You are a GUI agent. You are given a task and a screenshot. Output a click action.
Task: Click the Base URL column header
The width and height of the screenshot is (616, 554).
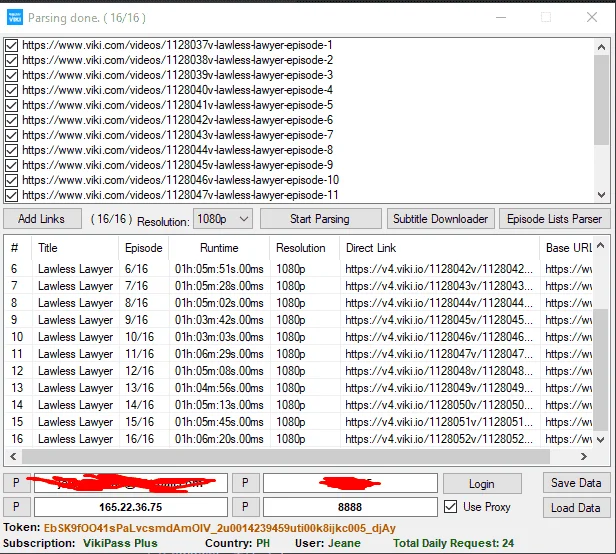[x=566, y=248]
